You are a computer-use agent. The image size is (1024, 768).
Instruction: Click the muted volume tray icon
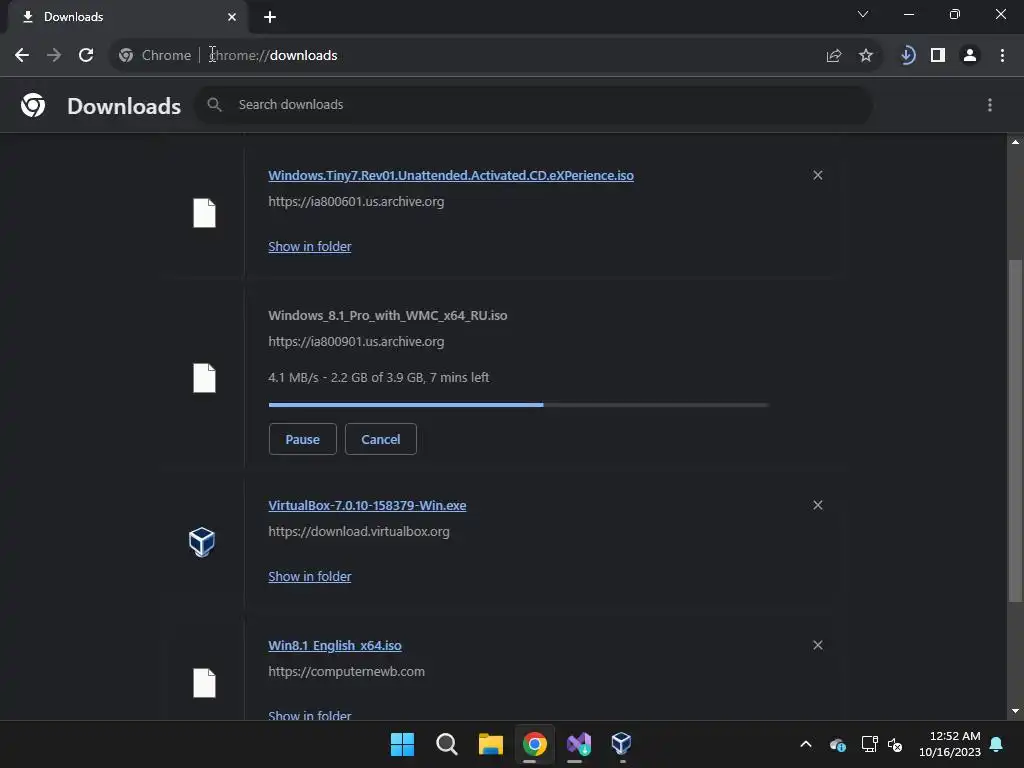tap(895, 744)
